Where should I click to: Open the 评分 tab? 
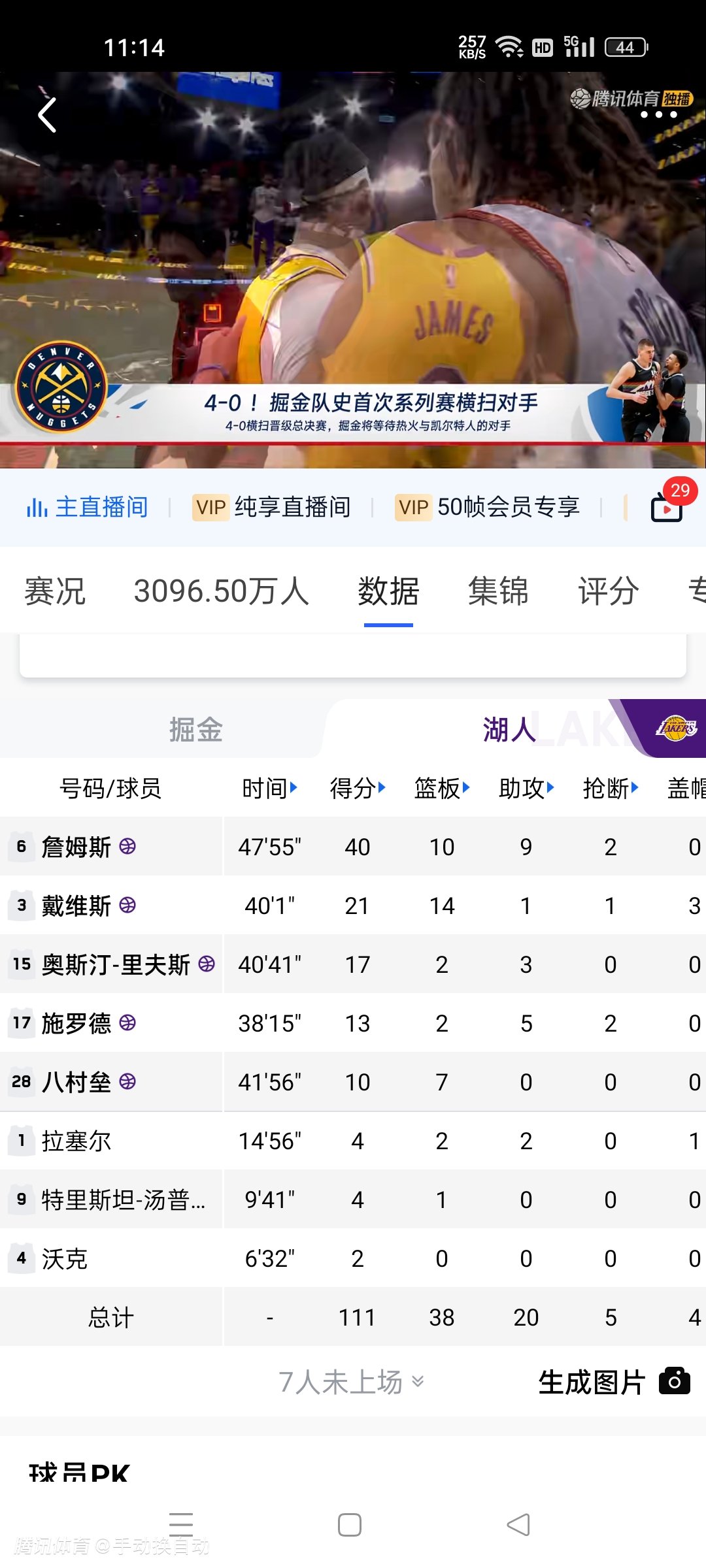pyautogui.click(x=608, y=591)
